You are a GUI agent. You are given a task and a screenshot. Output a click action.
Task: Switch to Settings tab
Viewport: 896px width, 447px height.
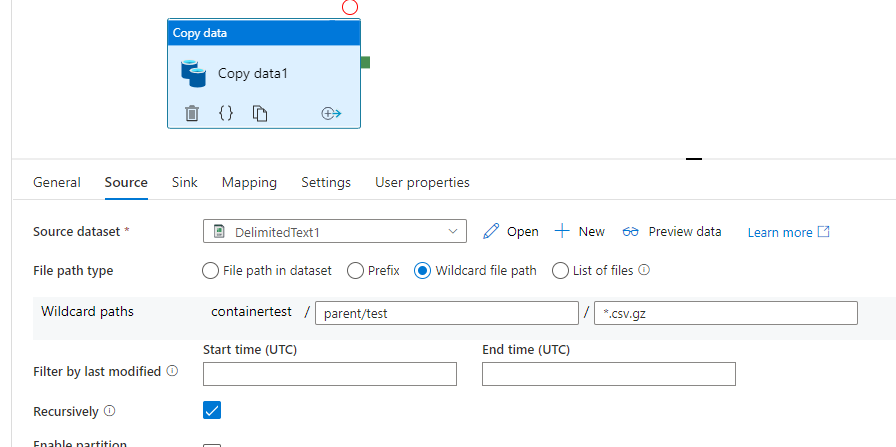click(x=326, y=182)
